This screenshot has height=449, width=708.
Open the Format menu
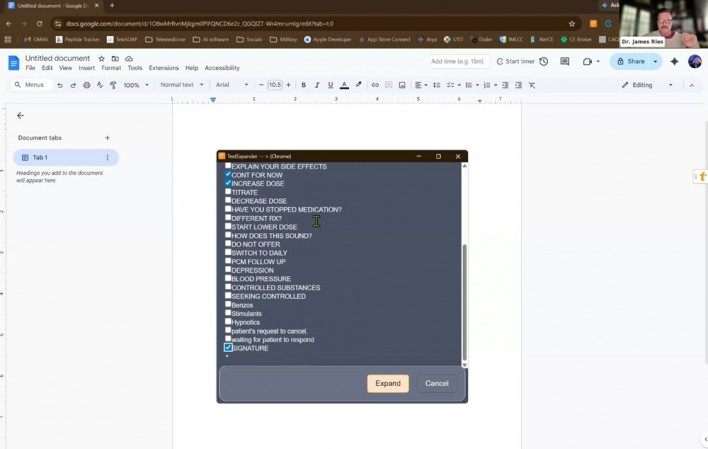(x=111, y=68)
